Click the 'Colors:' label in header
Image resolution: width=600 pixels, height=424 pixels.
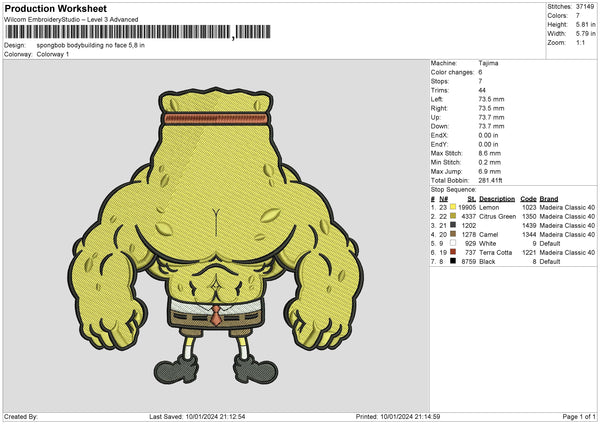click(x=557, y=16)
